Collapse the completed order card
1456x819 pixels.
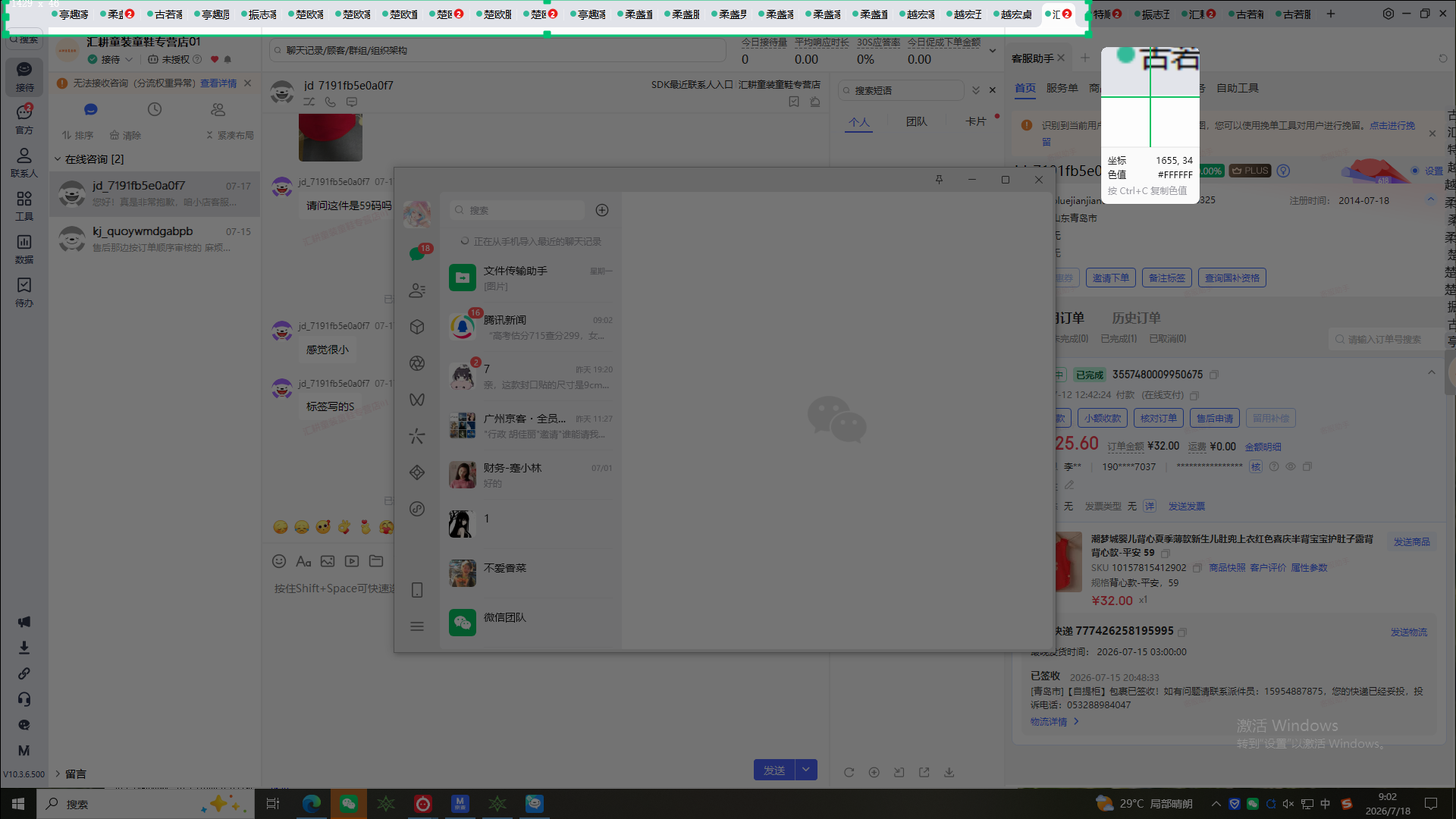point(1431,372)
